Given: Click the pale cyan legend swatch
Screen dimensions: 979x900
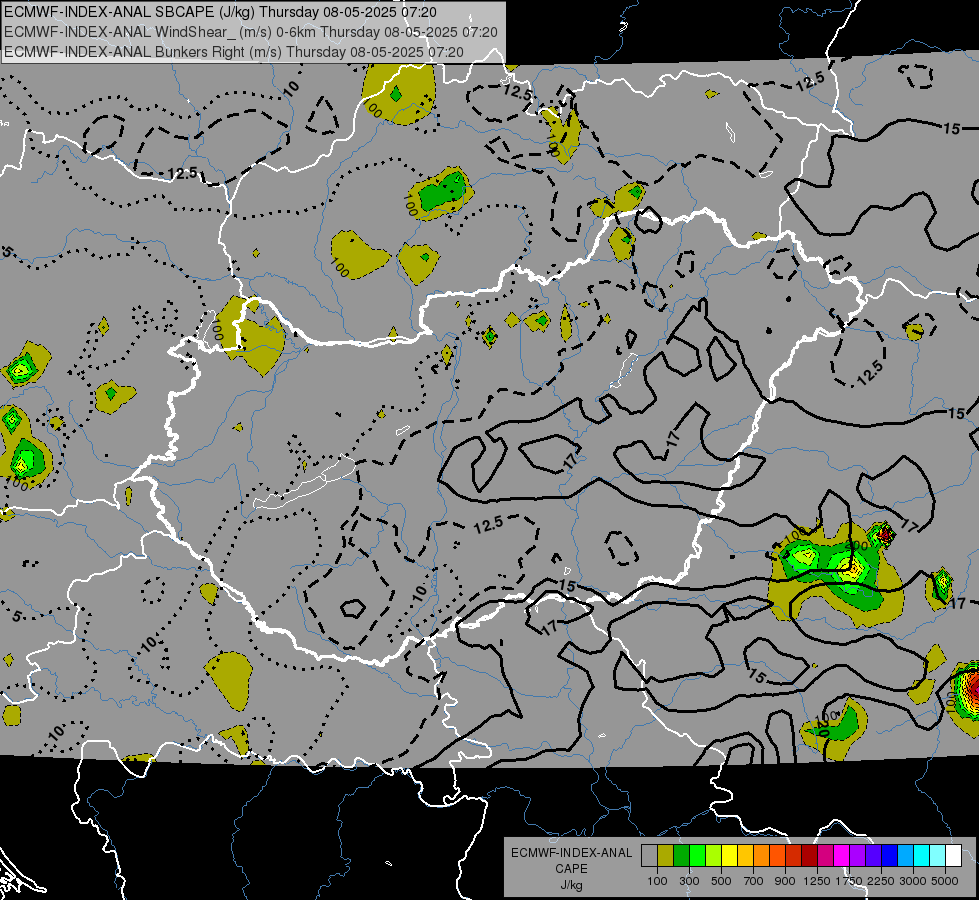Looking at the screenshot, I should (938, 856).
